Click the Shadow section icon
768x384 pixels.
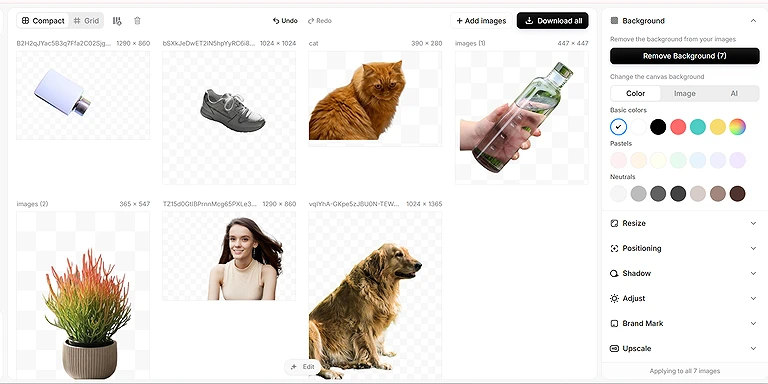pyautogui.click(x=614, y=273)
